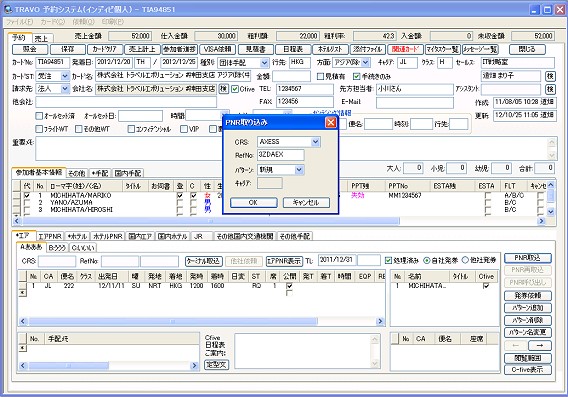Open the 印刷 menu

113,22
